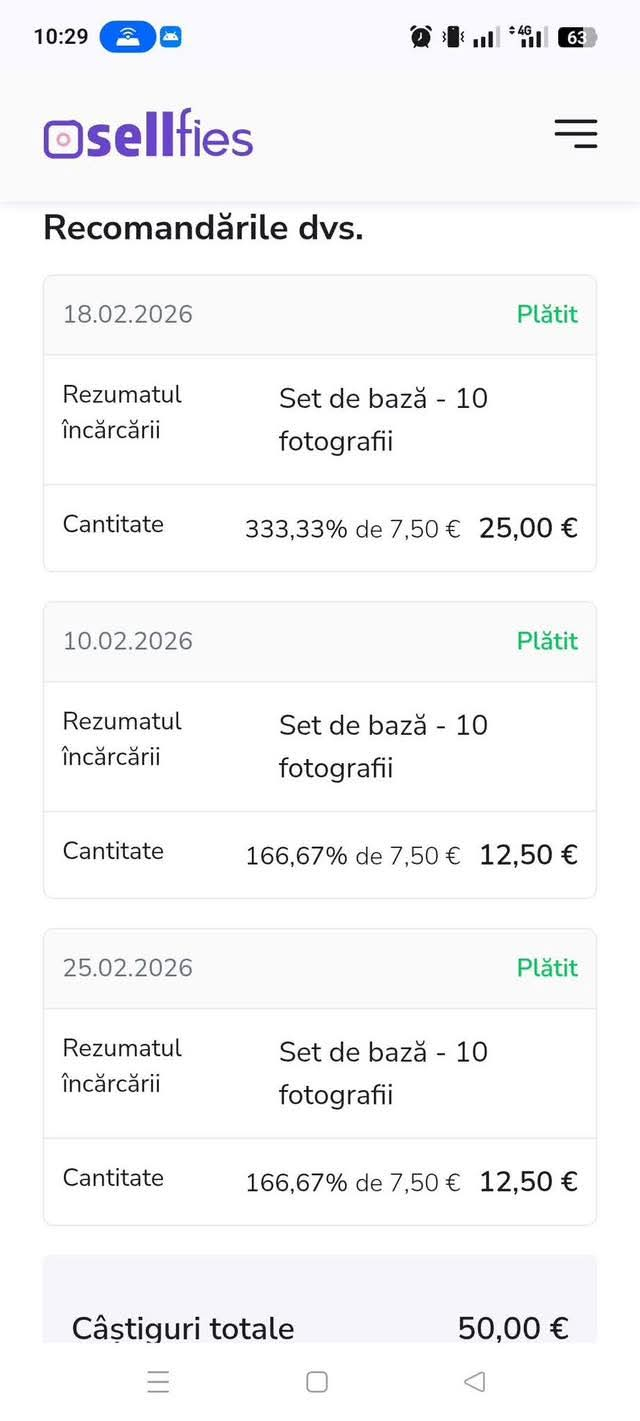The height and width of the screenshot is (1421, 640).
Task: Tap the 4G signal strength icon
Action: 529,37
